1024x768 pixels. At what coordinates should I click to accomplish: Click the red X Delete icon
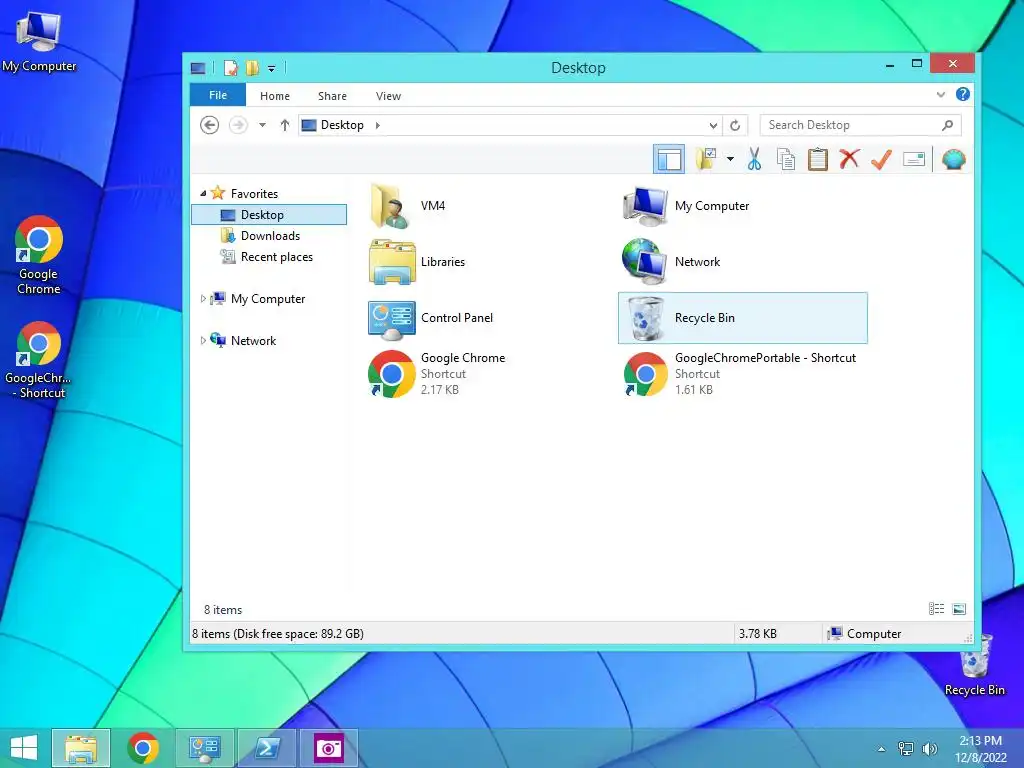coord(849,159)
